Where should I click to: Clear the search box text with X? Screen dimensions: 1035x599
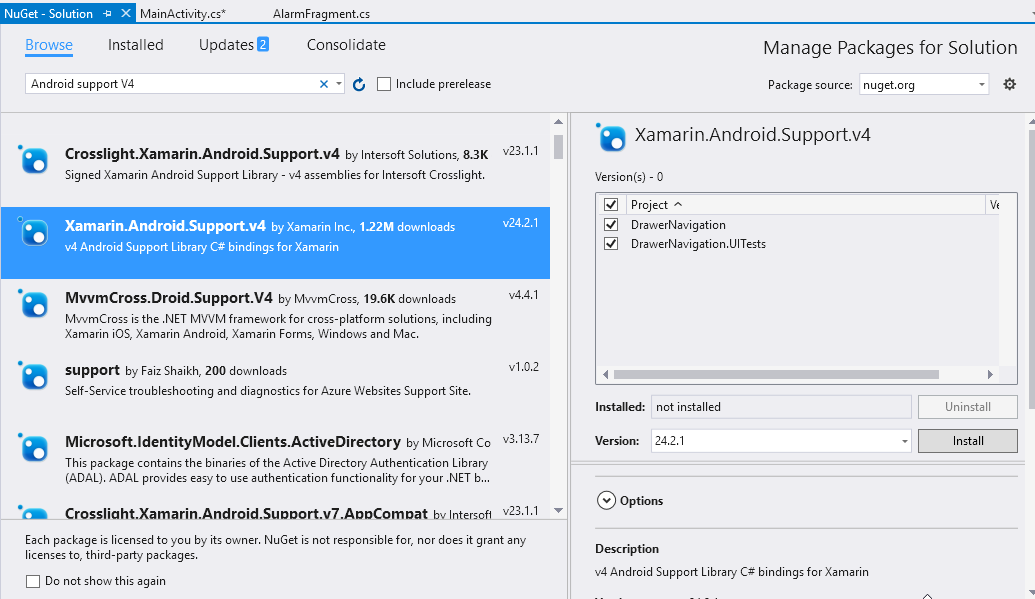323,84
